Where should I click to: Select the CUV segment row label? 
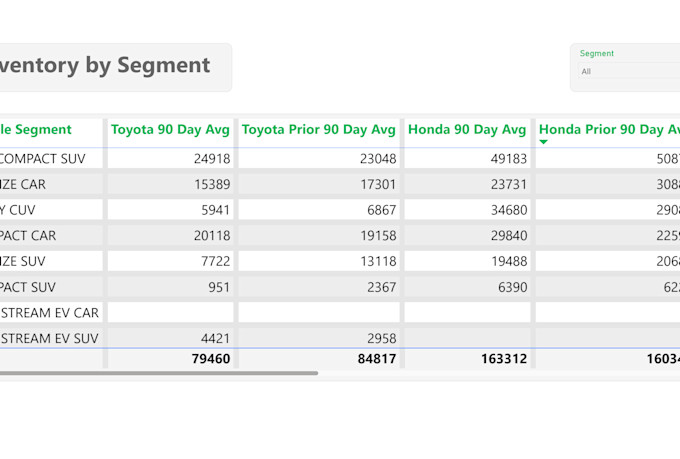[x=18, y=210]
